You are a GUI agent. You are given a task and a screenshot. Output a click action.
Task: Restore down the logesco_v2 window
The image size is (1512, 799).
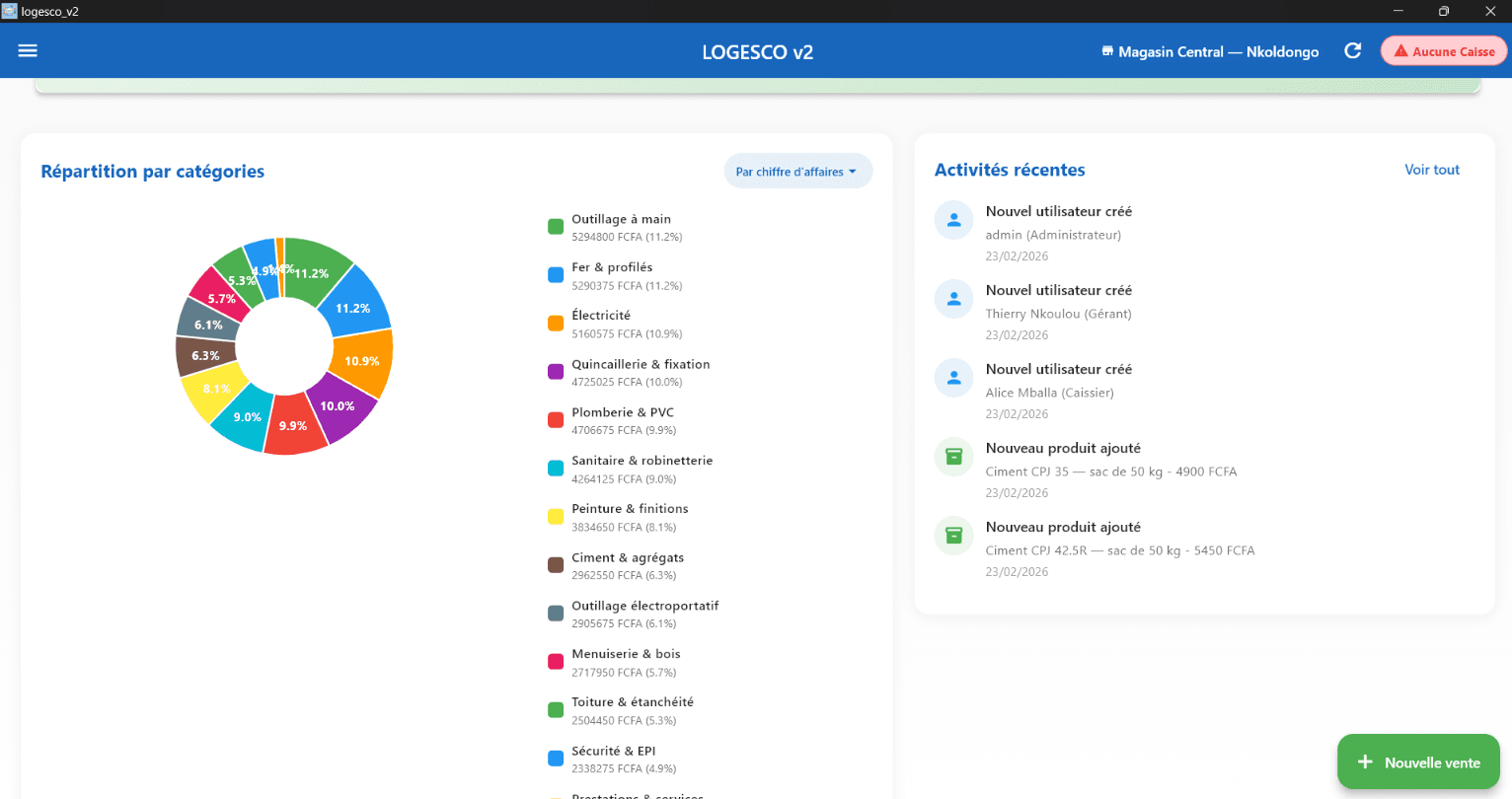tap(1444, 11)
